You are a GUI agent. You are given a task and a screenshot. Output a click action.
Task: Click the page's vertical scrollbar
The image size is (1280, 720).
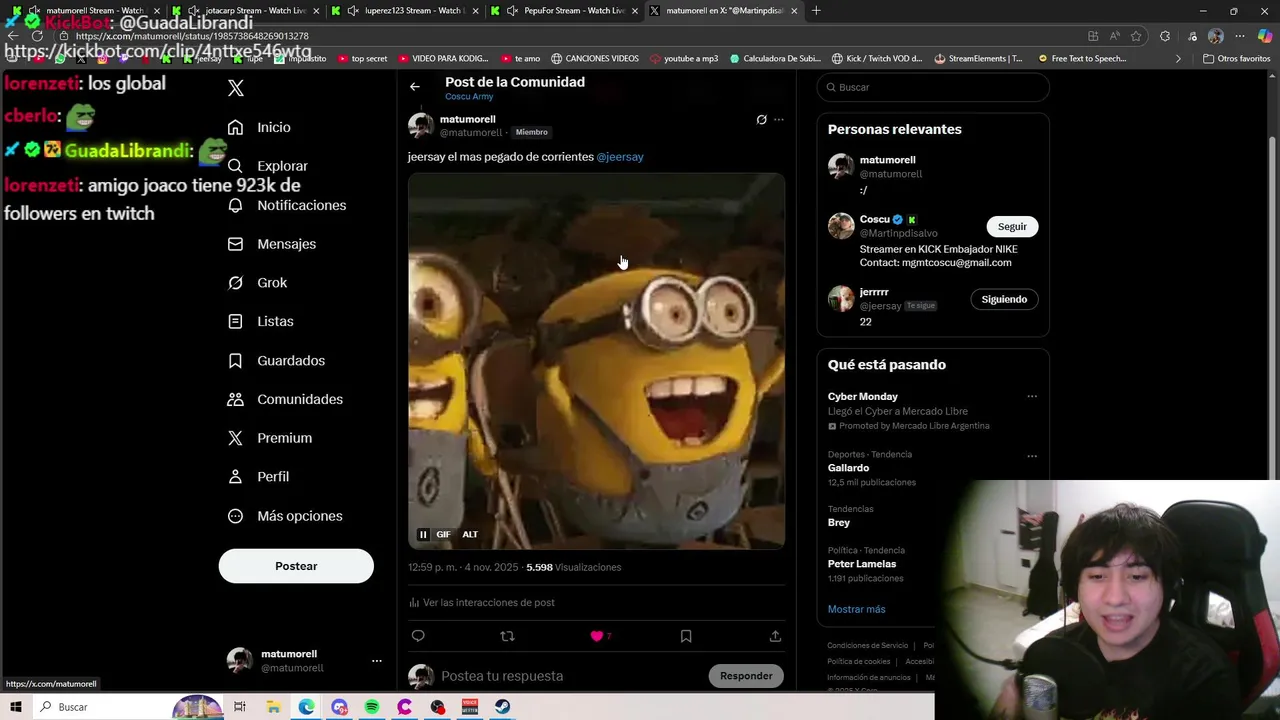pos(1274,380)
